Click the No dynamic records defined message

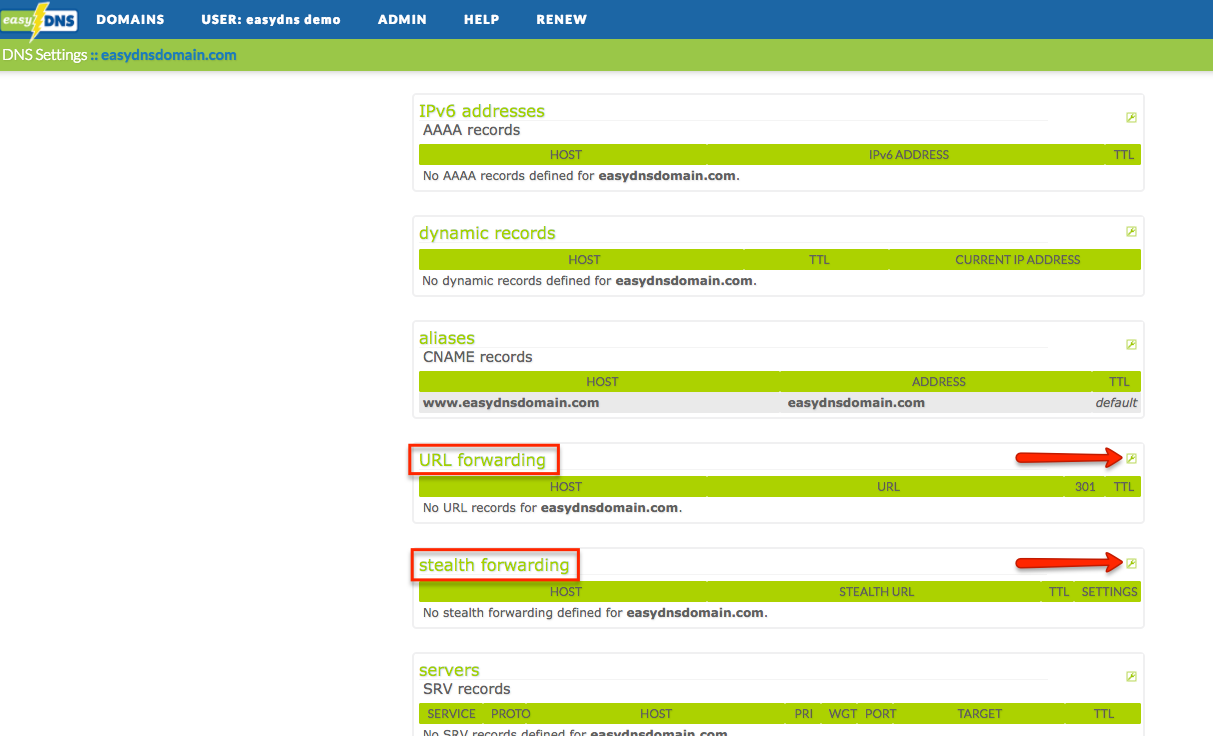(589, 281)
